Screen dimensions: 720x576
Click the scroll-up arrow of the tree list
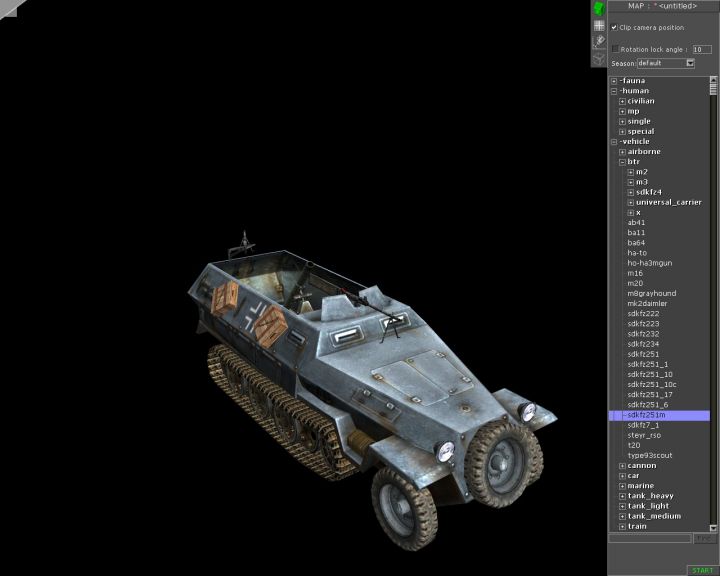[x=714, y=81]
